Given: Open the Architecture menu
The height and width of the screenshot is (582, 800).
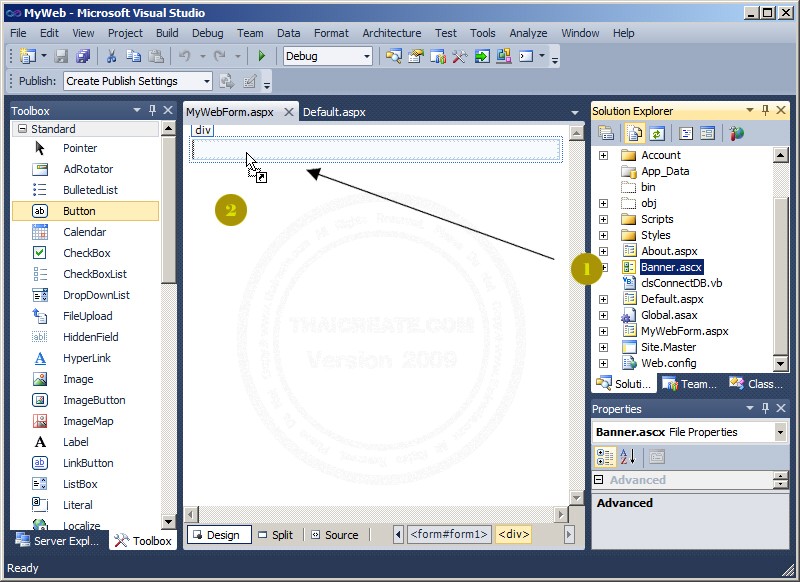Looking at the screenshot, I should 391,32.
